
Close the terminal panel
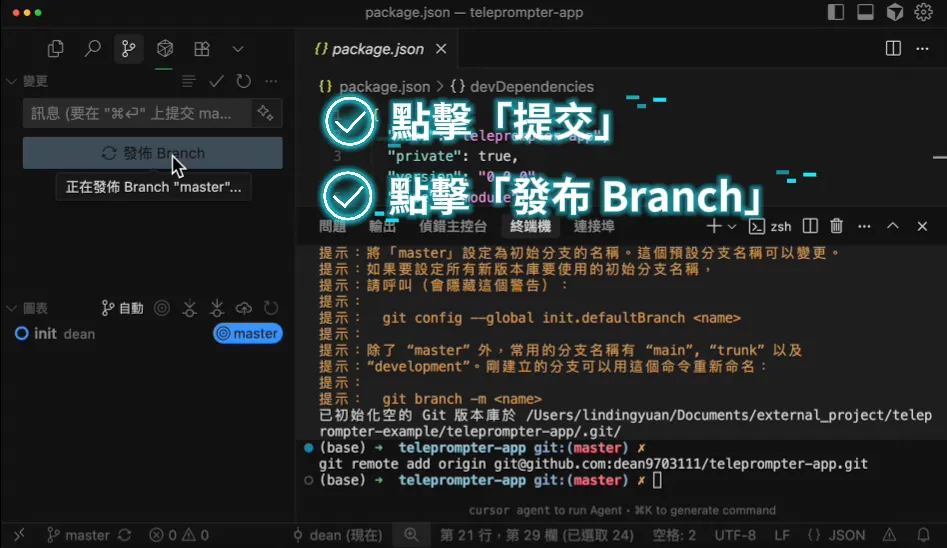(x=922, y=226)
